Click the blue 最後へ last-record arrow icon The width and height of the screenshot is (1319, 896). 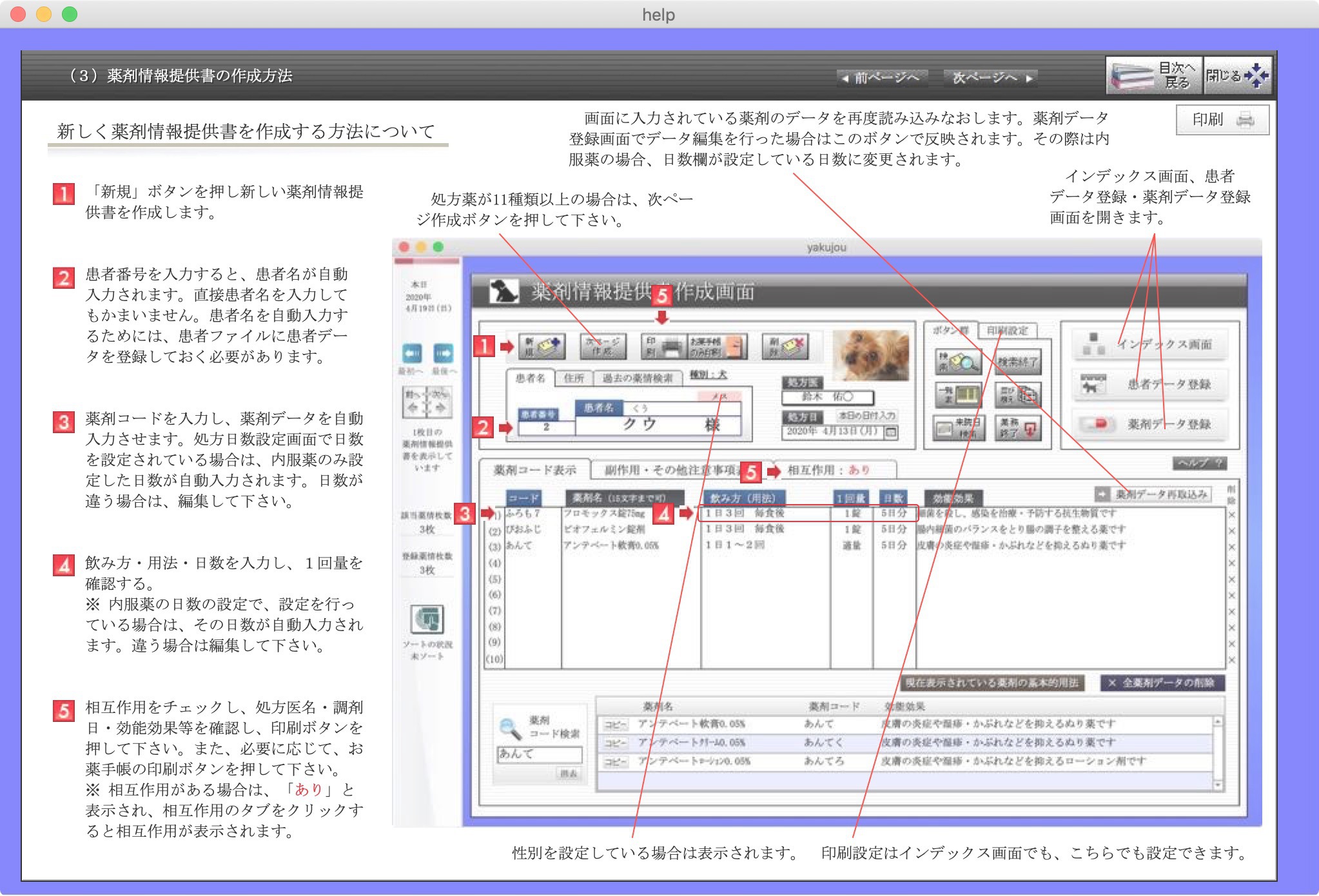(x=443, y=353)
